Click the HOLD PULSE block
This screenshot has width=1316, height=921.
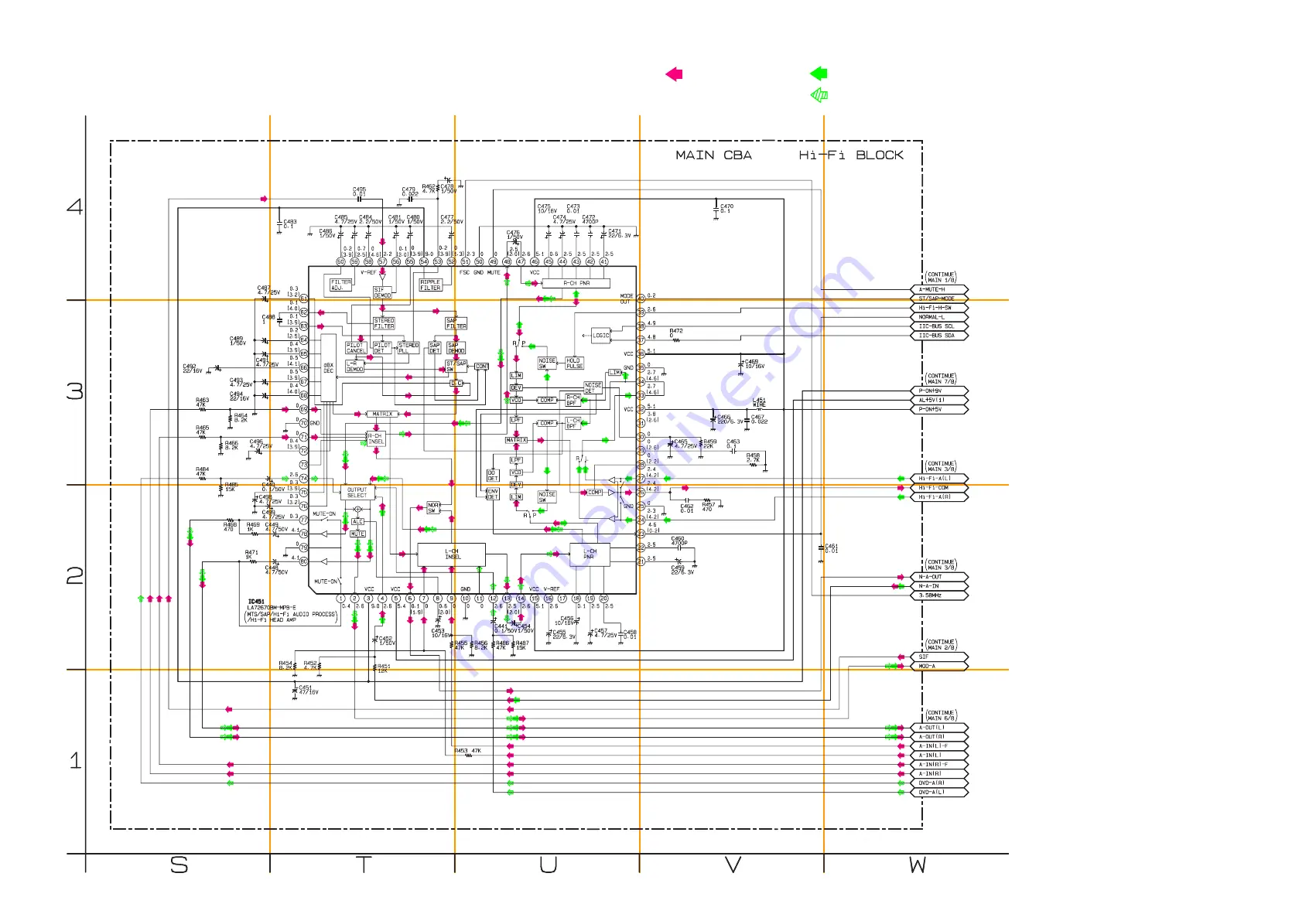pos(574,363)
